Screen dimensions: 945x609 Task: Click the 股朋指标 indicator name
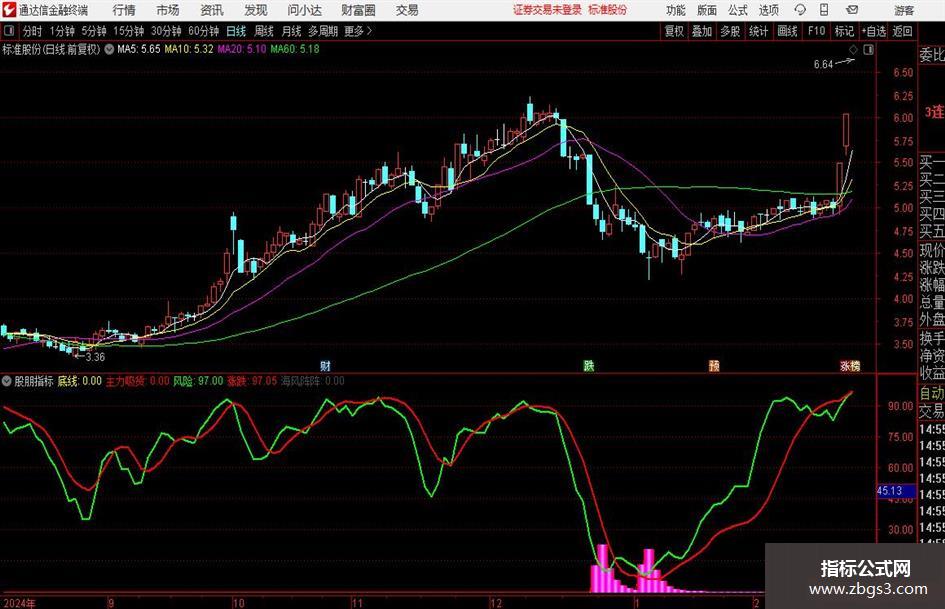click(x=34, y=381)
